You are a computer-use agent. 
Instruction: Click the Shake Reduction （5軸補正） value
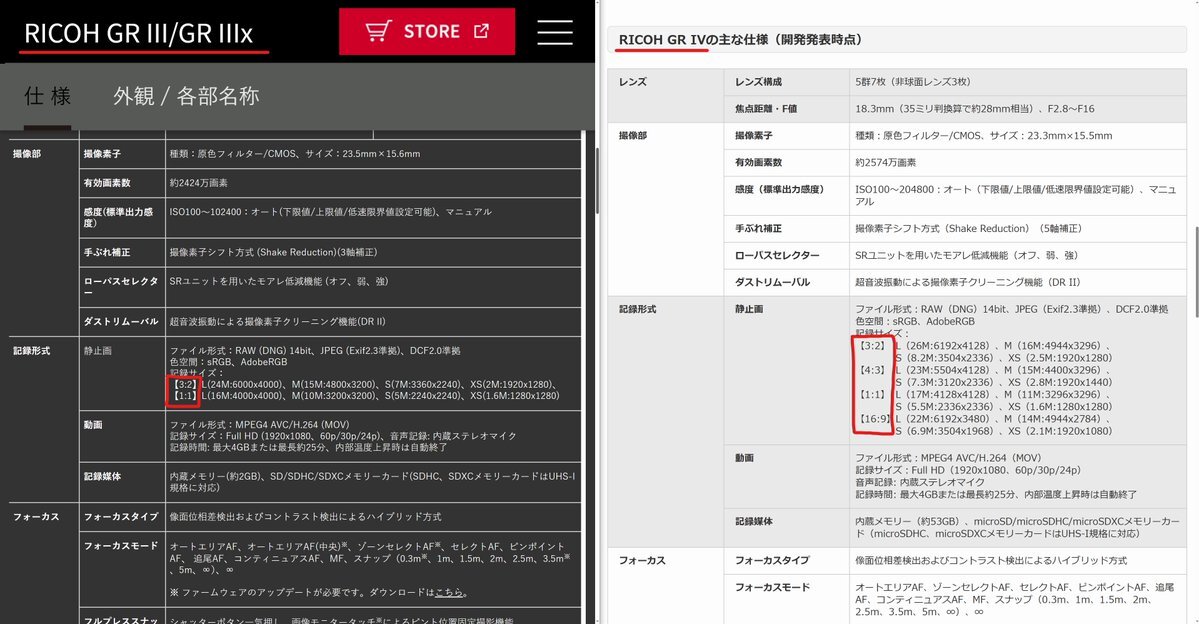click(968, 228)
